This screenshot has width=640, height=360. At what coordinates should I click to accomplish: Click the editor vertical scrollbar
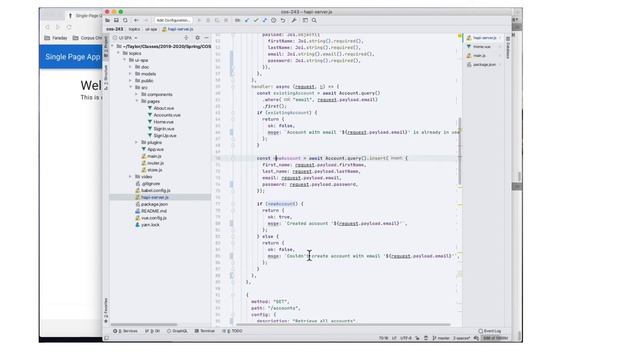coord(460,151)
